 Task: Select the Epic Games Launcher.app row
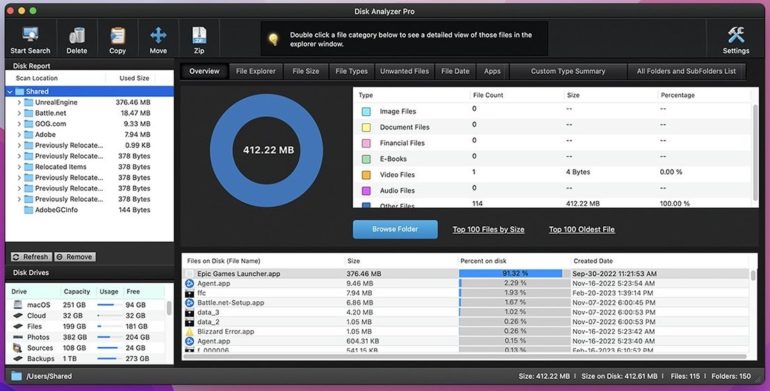[466, 274]
